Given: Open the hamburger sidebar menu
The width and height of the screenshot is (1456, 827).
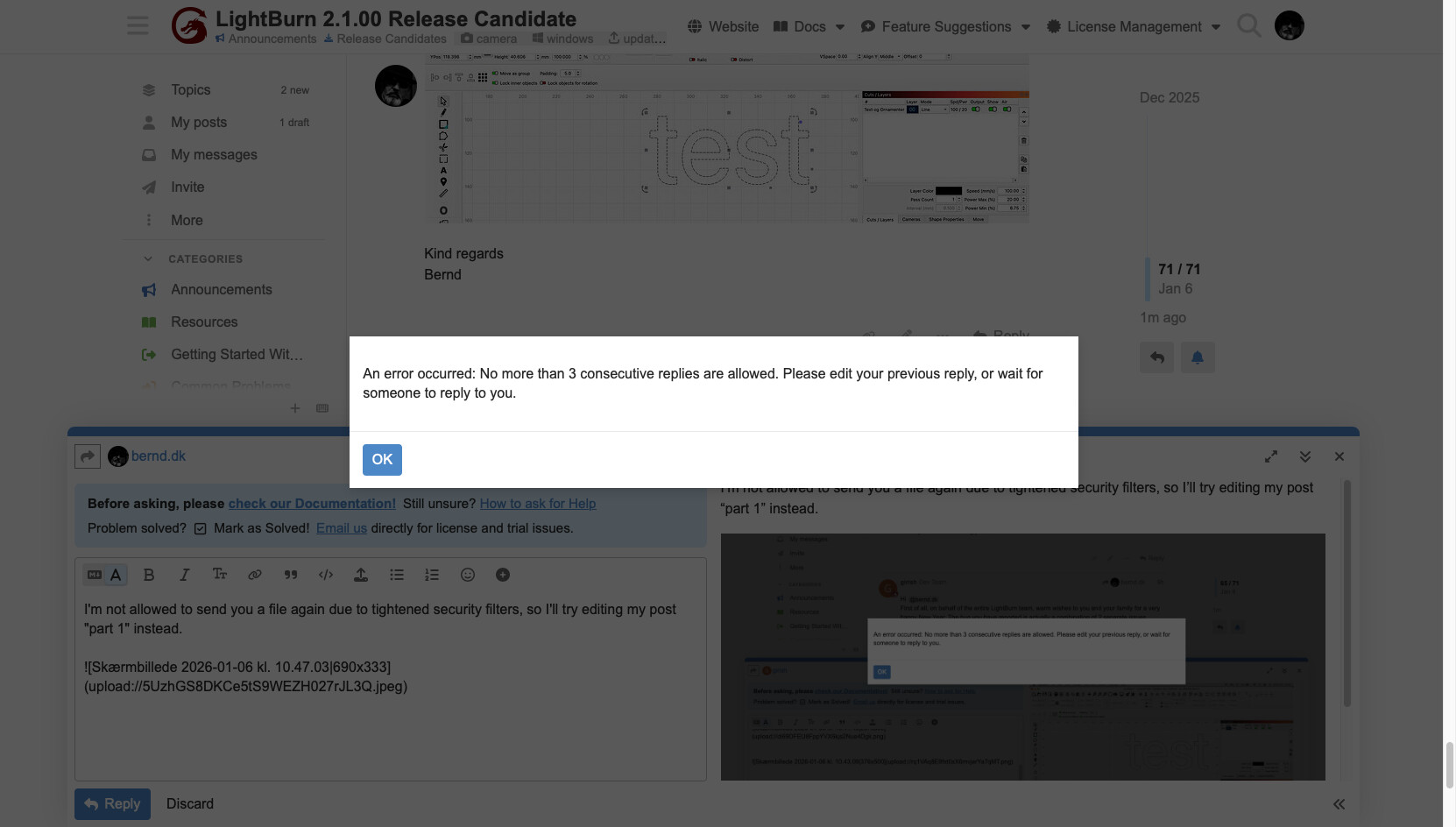Looking at the screenshot, I should click(x=138, y=25).
